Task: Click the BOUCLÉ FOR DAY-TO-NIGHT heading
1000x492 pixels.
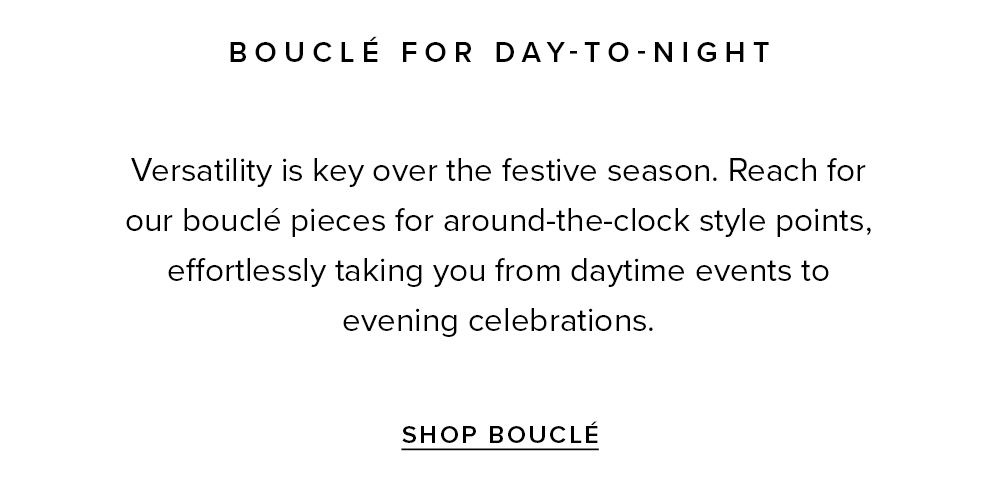Action: [501, 52]
